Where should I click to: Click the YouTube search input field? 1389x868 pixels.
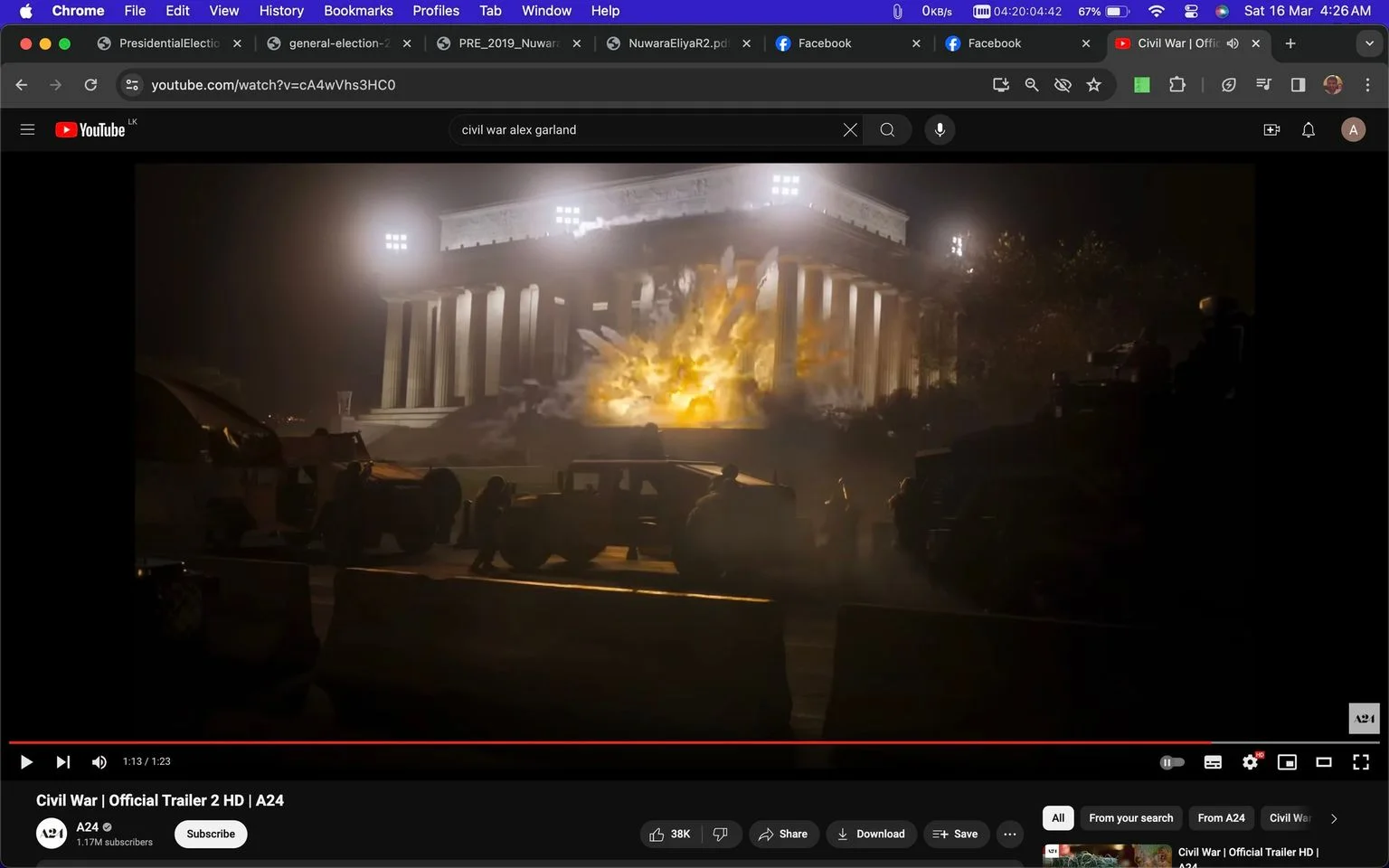point(647,130)
